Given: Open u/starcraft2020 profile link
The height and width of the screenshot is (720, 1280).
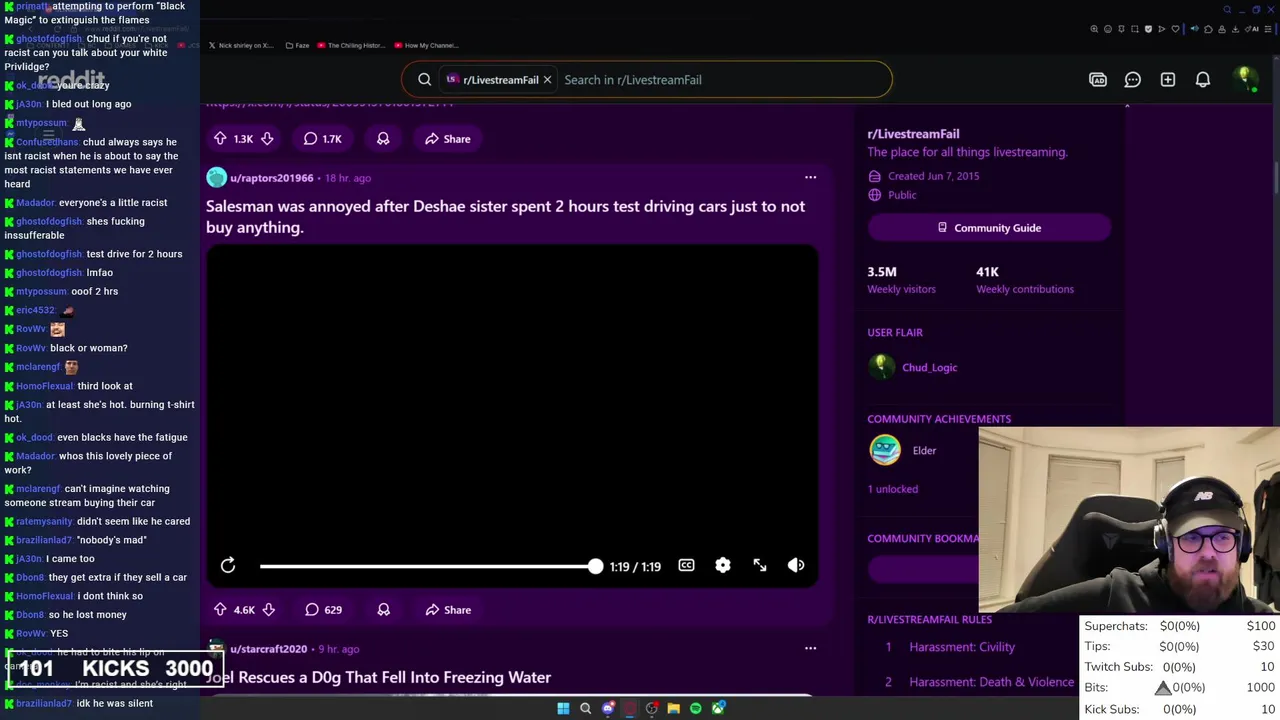Looking at the screenshot, I should [x=268, y=649].
